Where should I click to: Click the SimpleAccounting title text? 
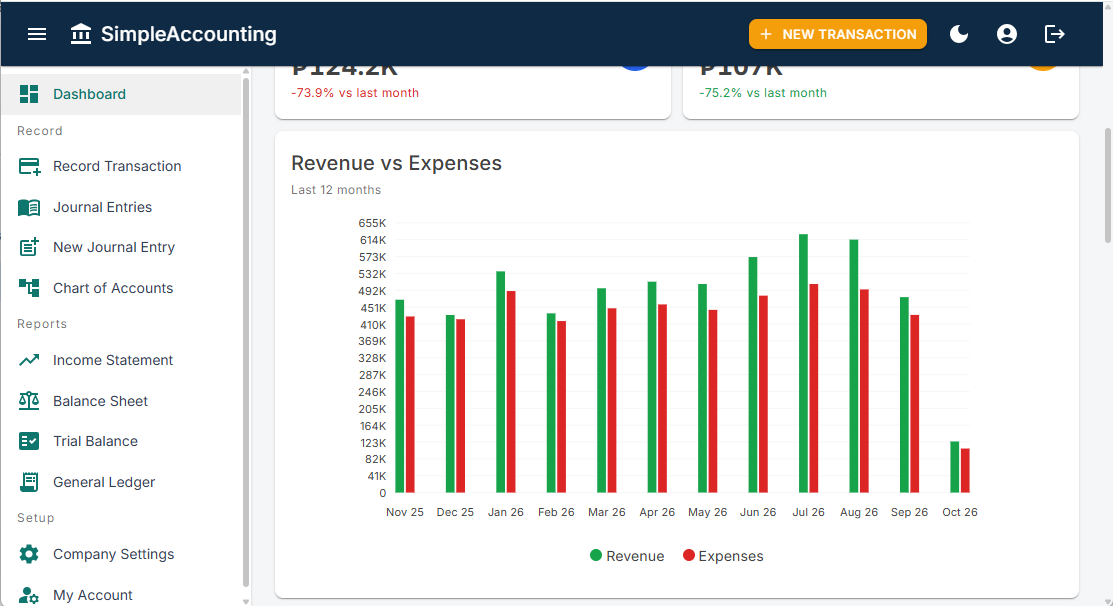coord(189,34)
